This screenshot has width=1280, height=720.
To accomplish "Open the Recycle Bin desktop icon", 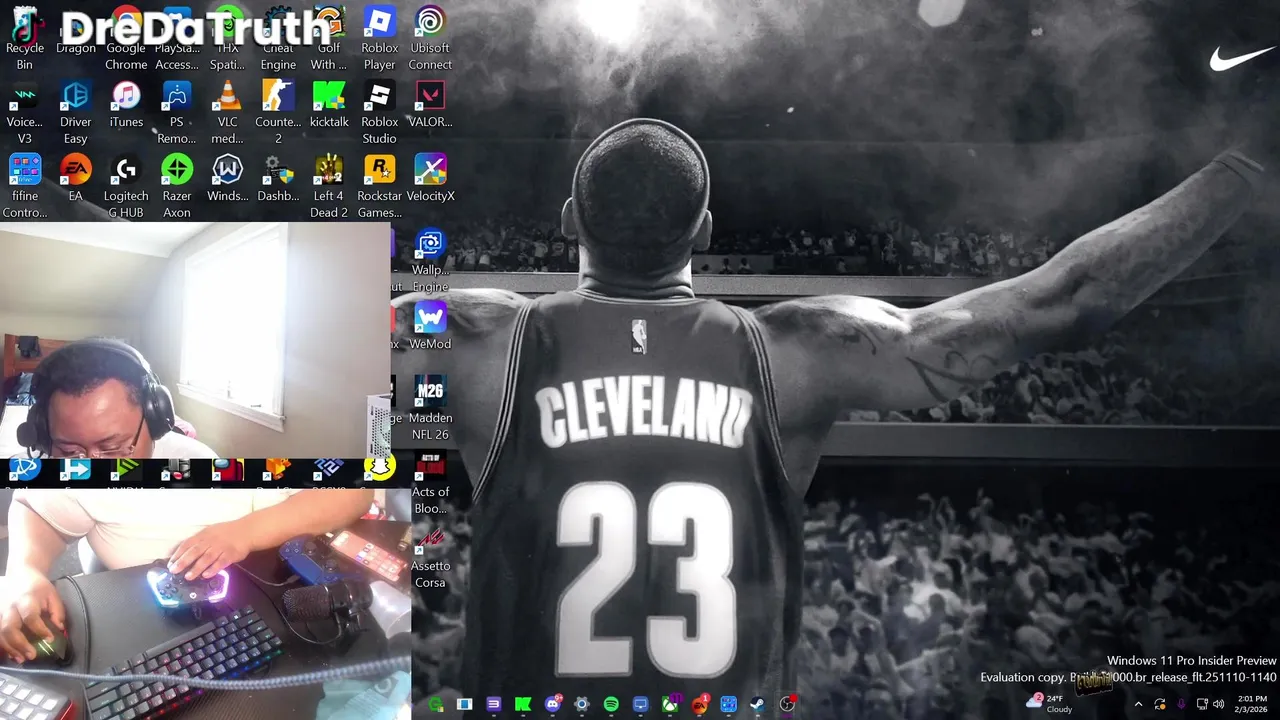I will 25,40.
